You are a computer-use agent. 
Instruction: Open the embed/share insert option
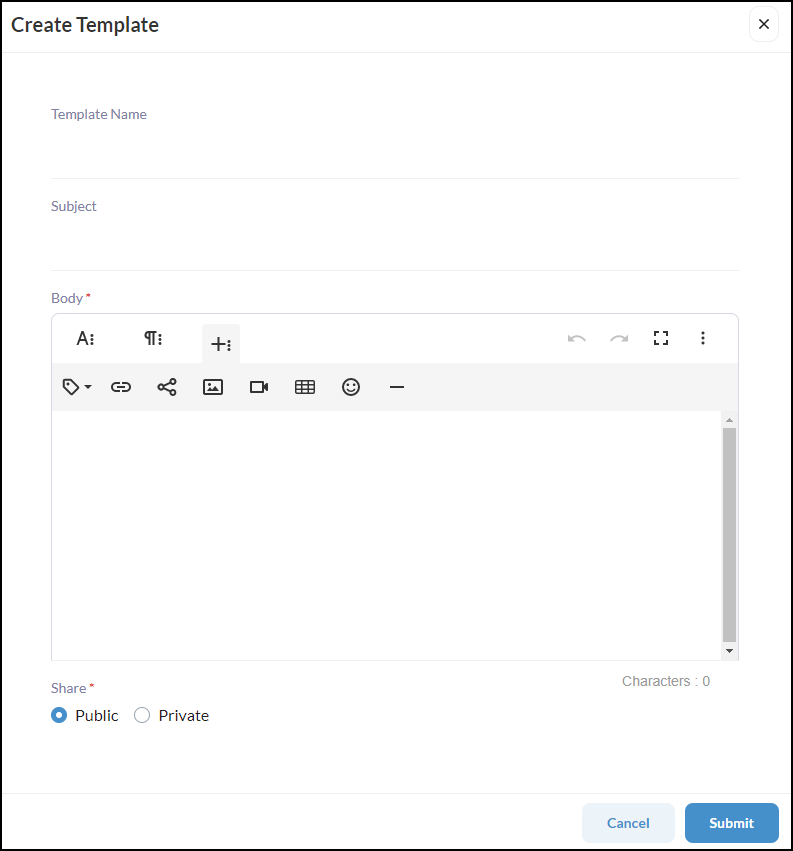[167, 387]
